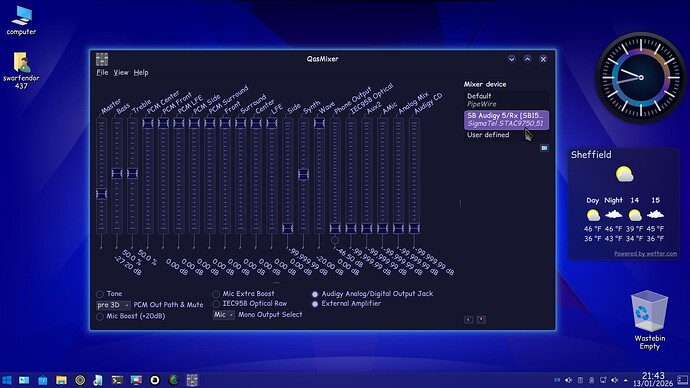
Task: Open the Mic Mono Output Select dropdown
Action: (223, 315)
